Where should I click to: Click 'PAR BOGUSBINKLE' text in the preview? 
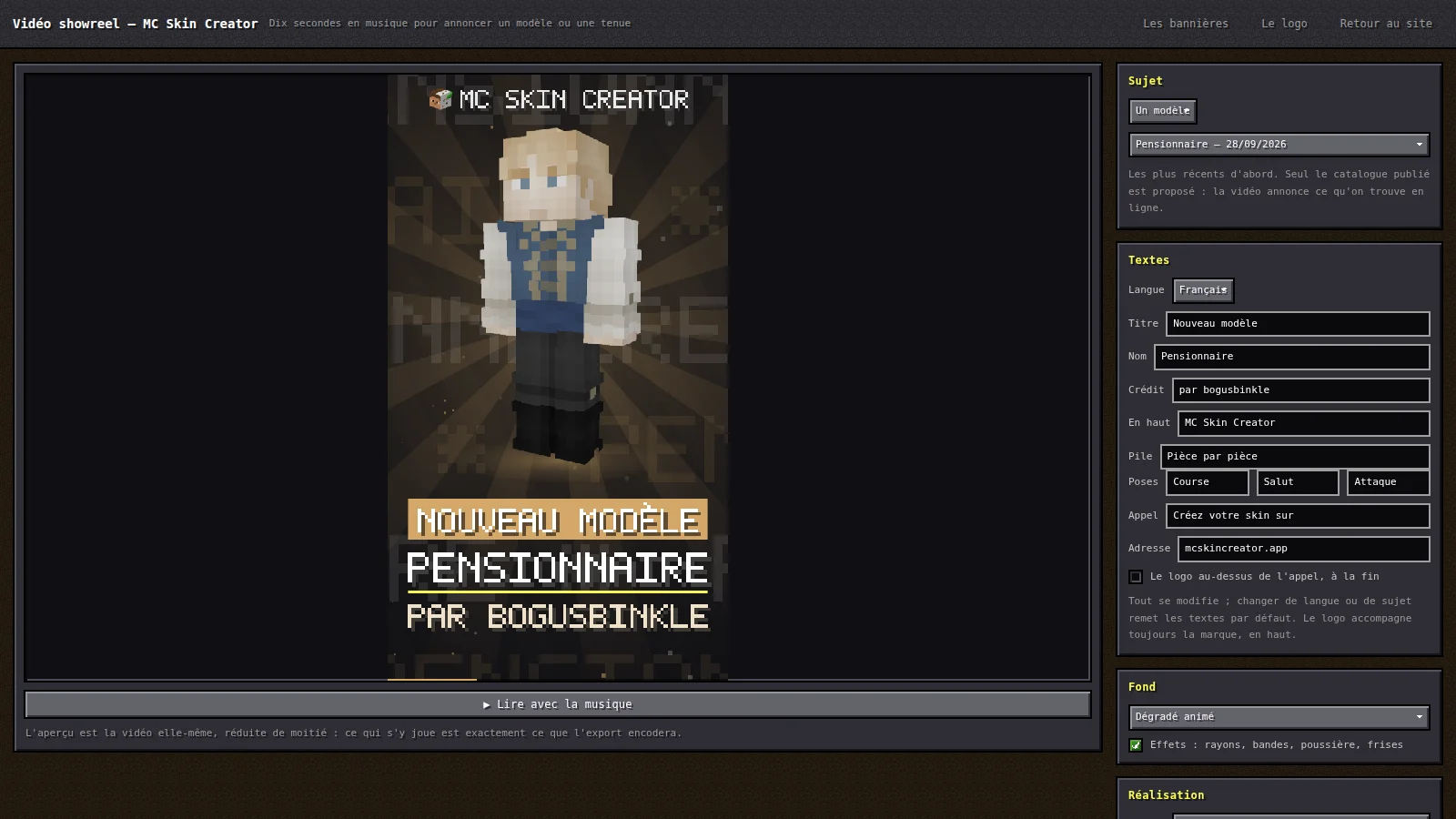557,617
